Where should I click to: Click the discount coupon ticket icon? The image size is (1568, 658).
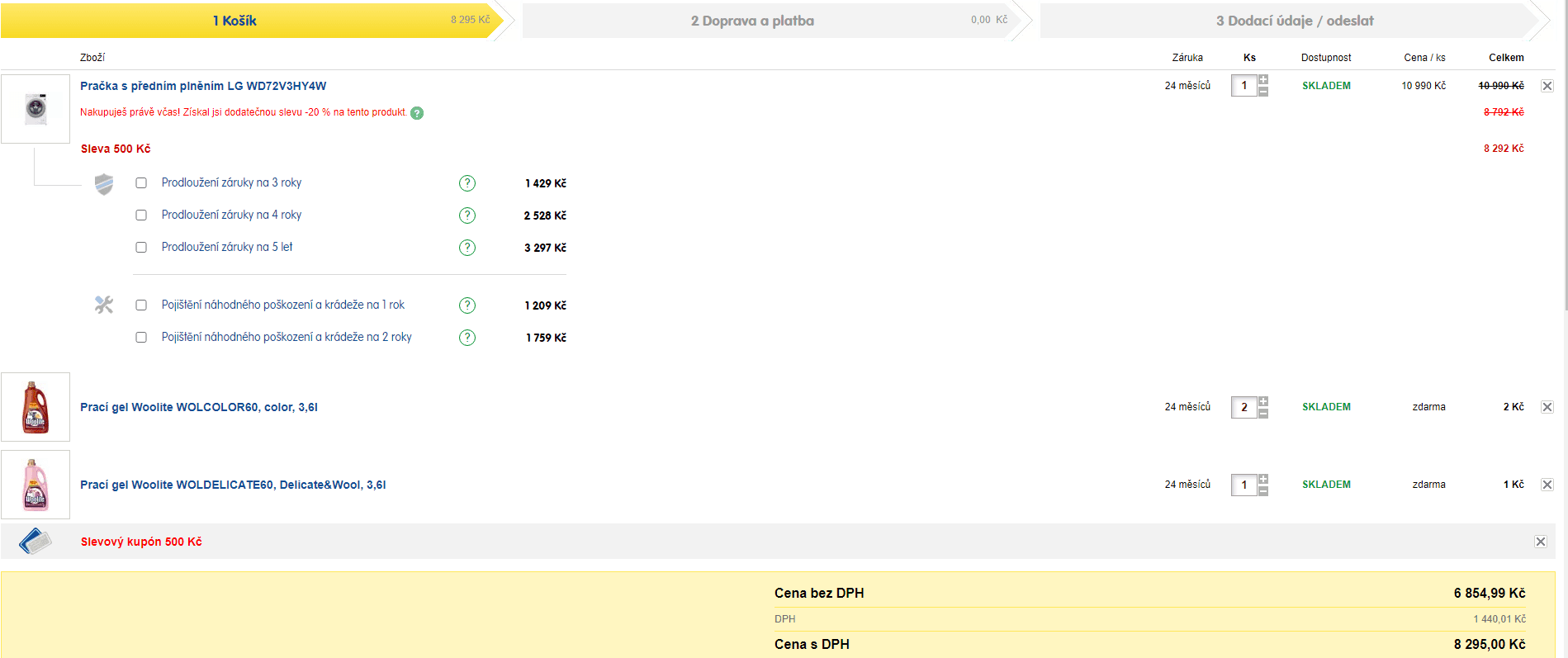coord(36,542)
